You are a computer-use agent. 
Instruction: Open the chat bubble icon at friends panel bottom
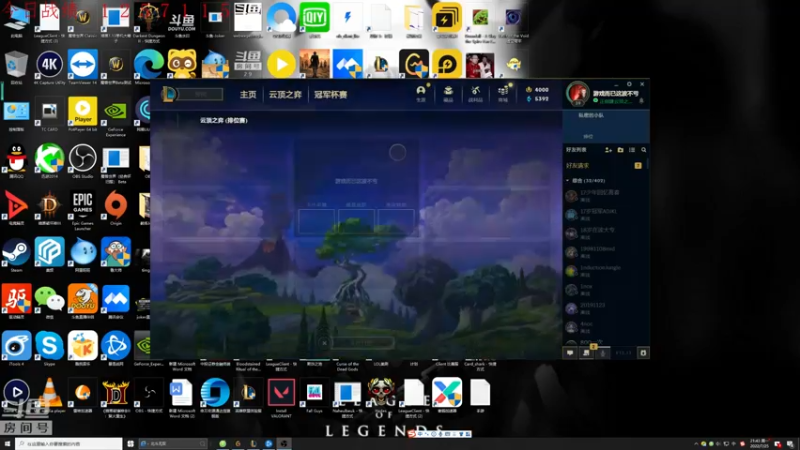coord(570,353)
